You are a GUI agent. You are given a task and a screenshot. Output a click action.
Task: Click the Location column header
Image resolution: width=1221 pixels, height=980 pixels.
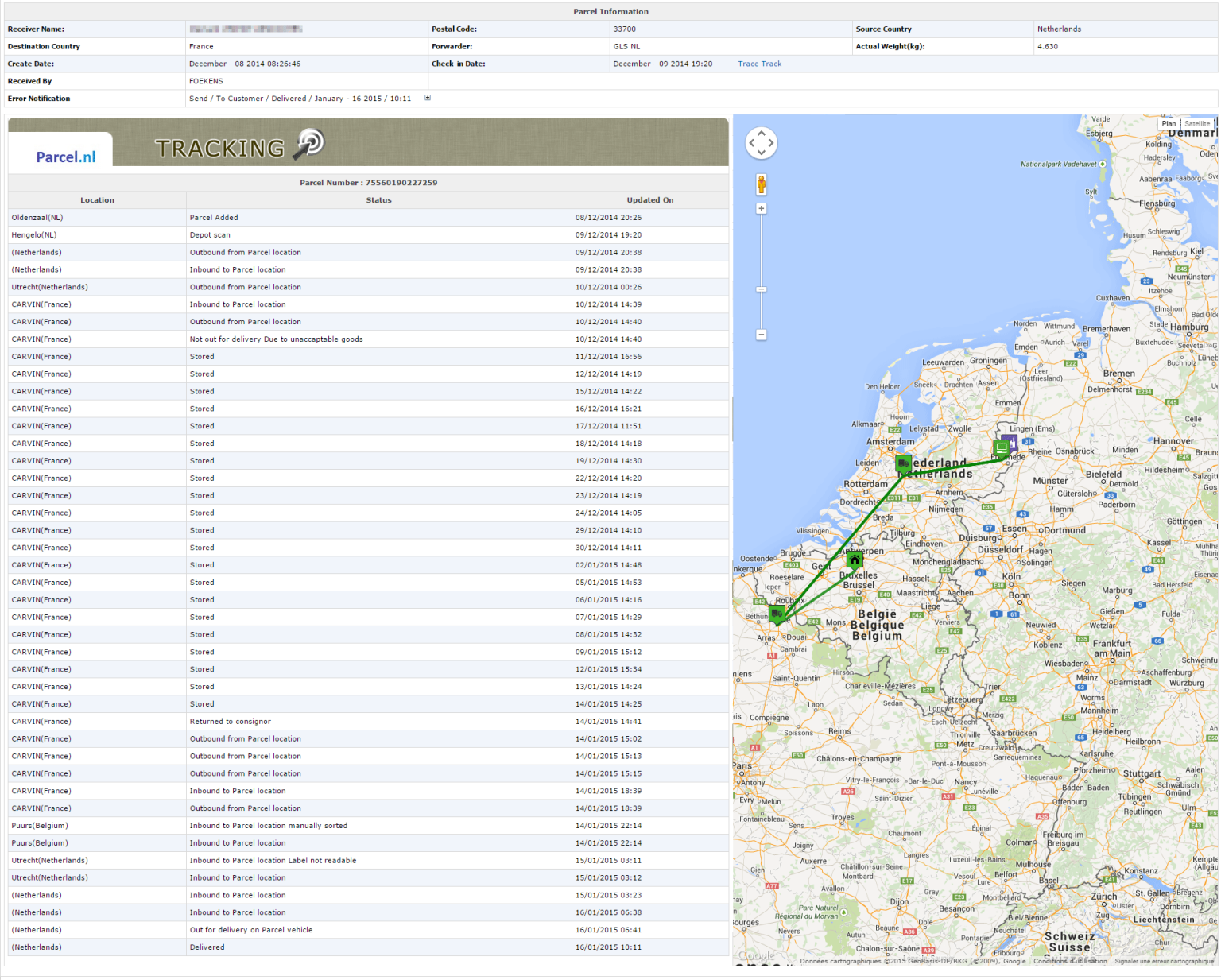tap(97, 200)
